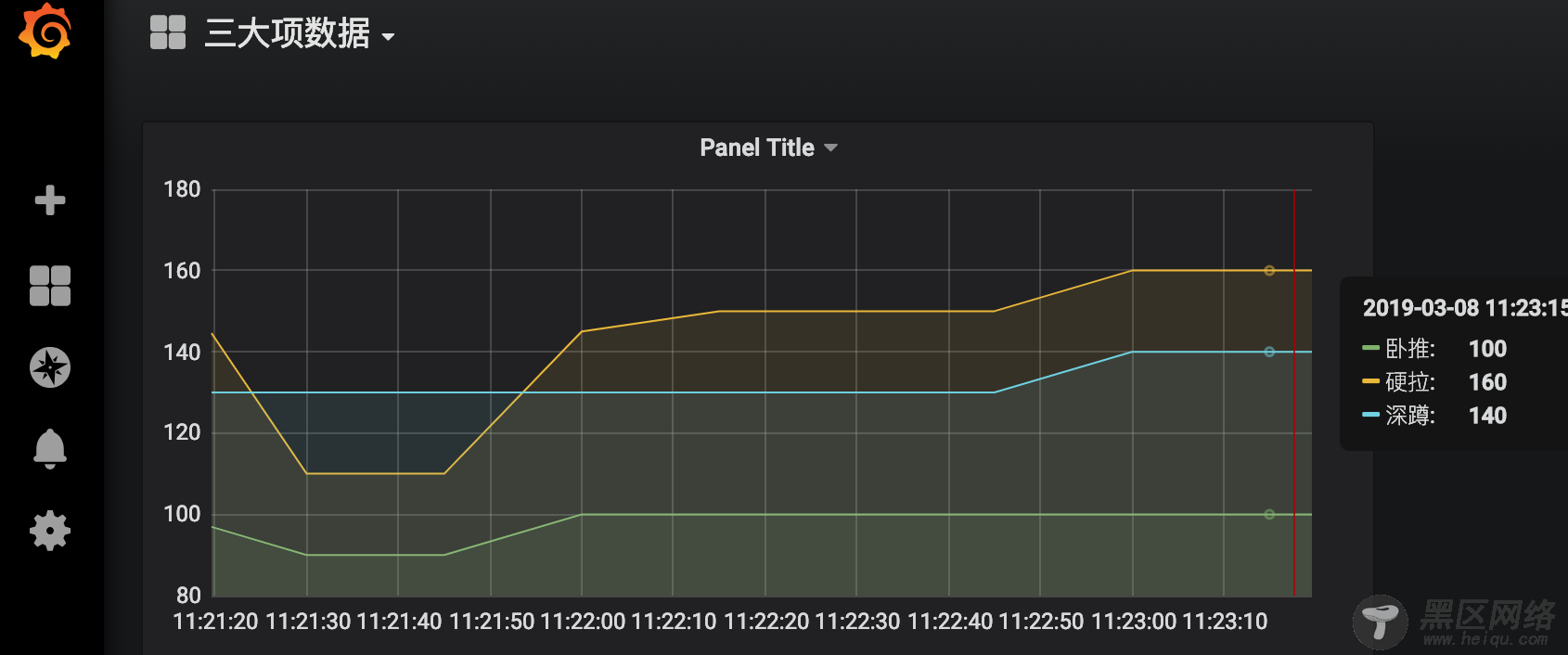
Task: Click the Grafana logo icon
Action: [x=45, y=32]
